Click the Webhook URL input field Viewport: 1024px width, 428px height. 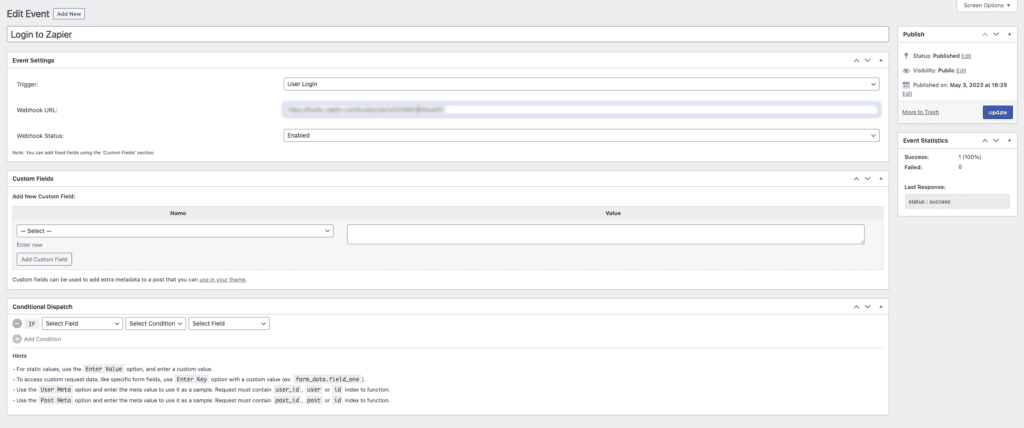581,110
